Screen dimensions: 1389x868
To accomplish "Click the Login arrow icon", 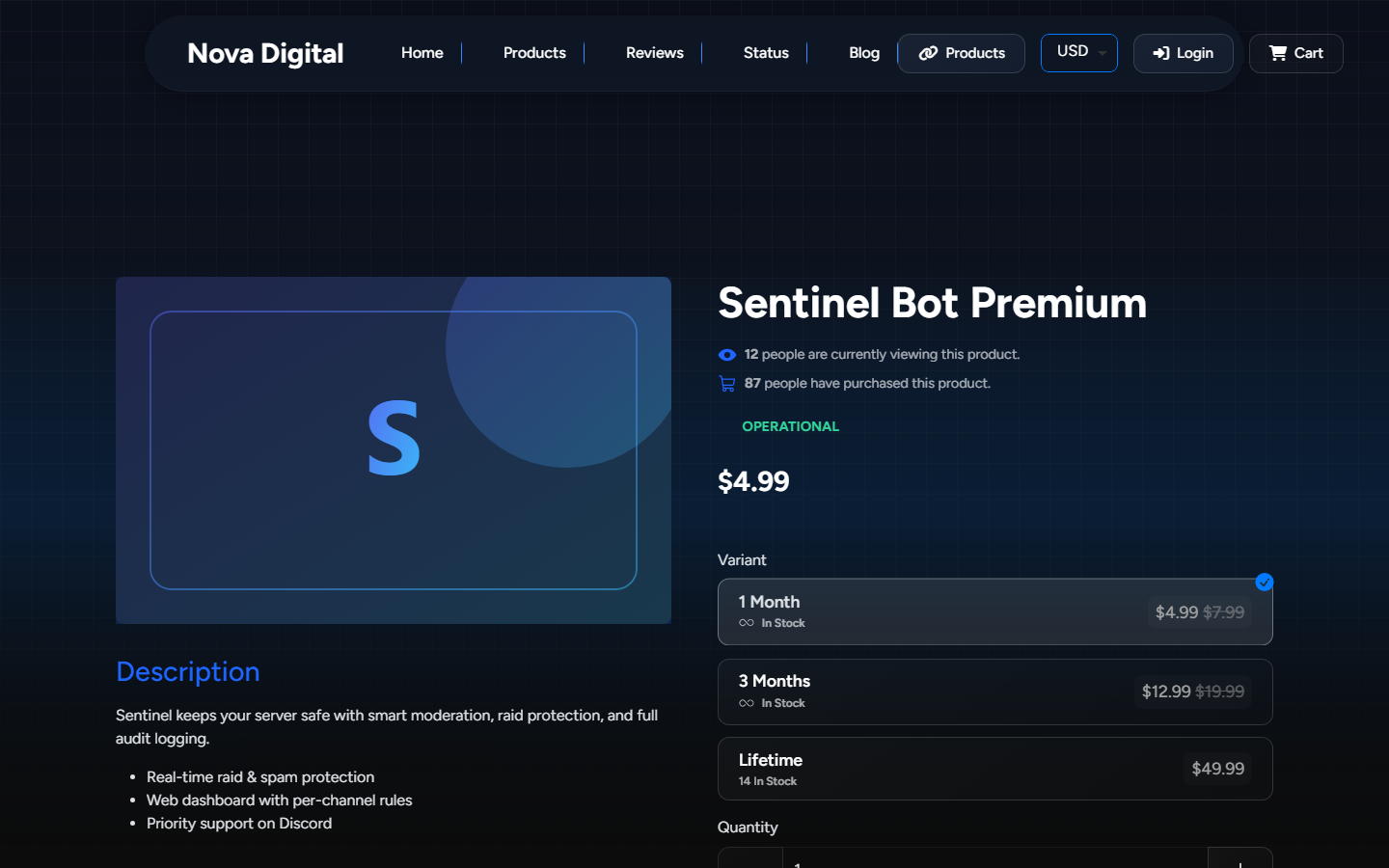I will tap(1161, 53).
